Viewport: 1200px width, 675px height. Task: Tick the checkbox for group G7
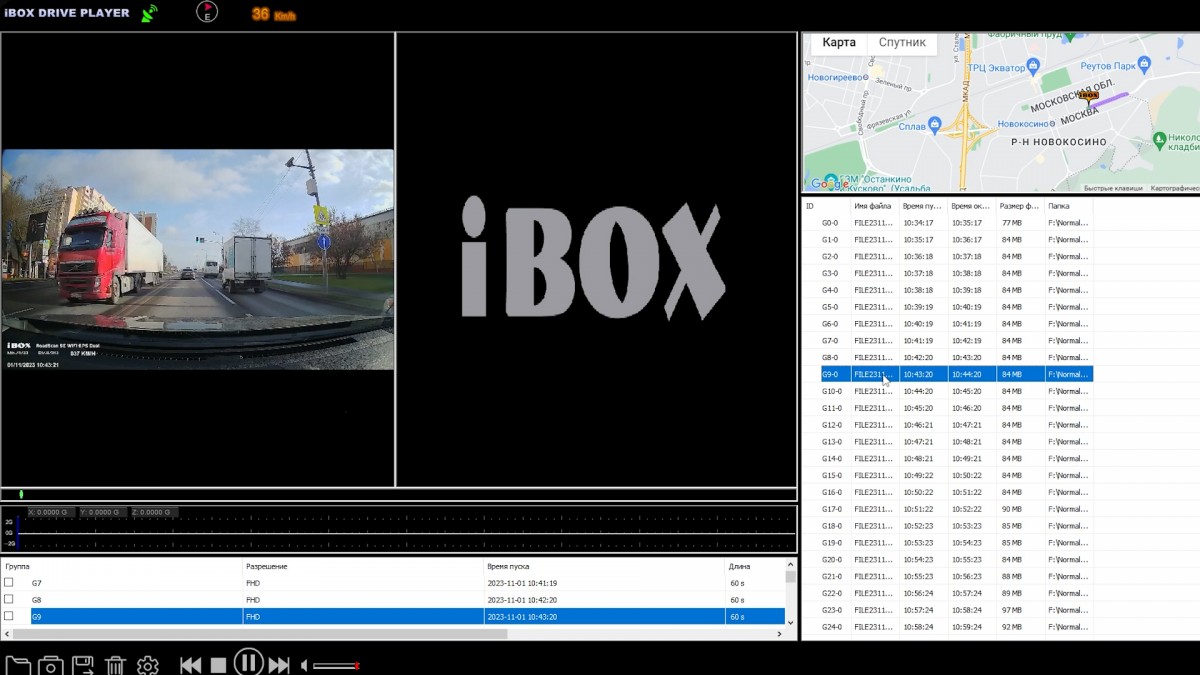pos(9,582)
